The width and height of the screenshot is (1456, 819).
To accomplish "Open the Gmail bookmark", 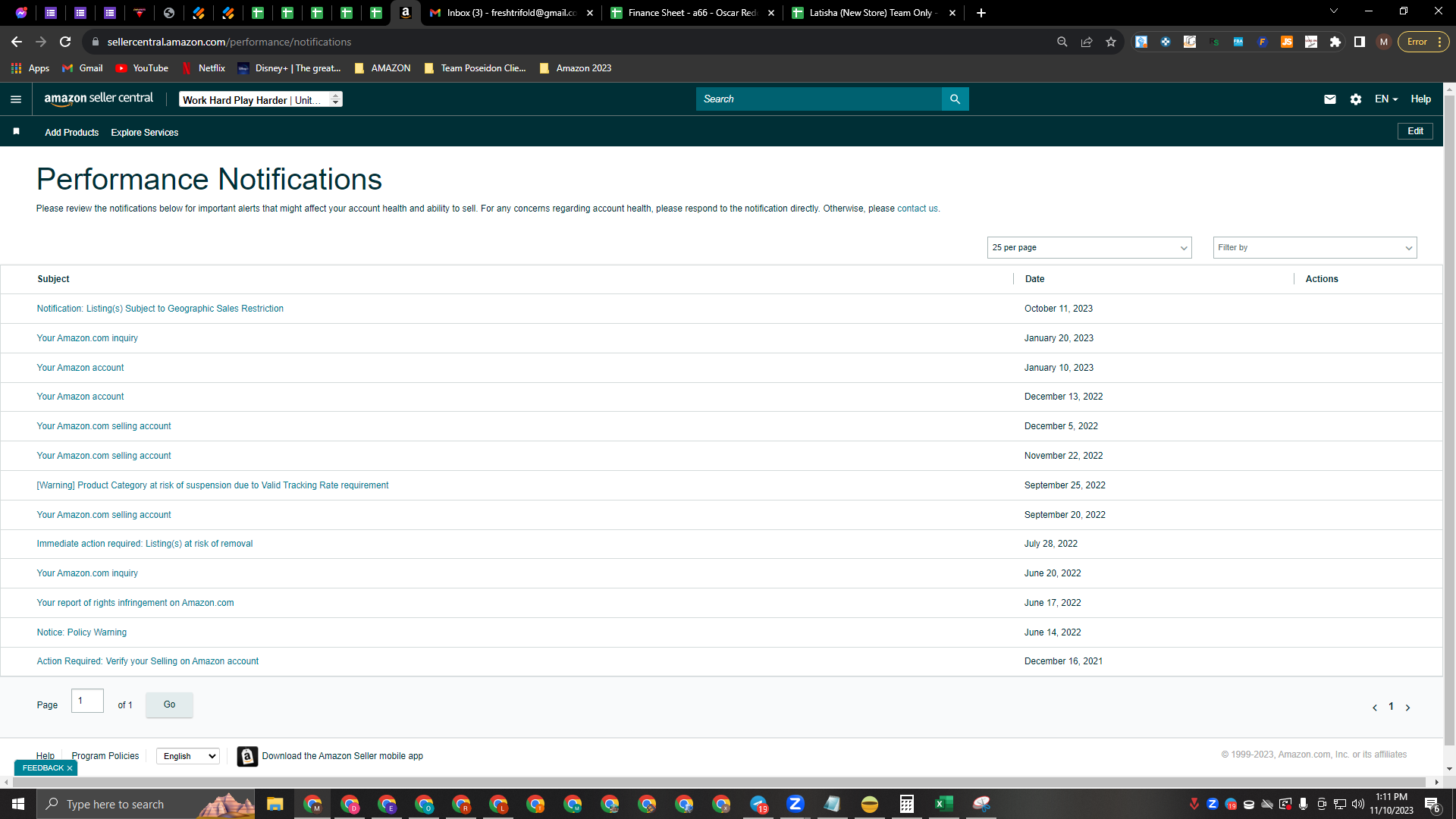I will click(83, 68).
